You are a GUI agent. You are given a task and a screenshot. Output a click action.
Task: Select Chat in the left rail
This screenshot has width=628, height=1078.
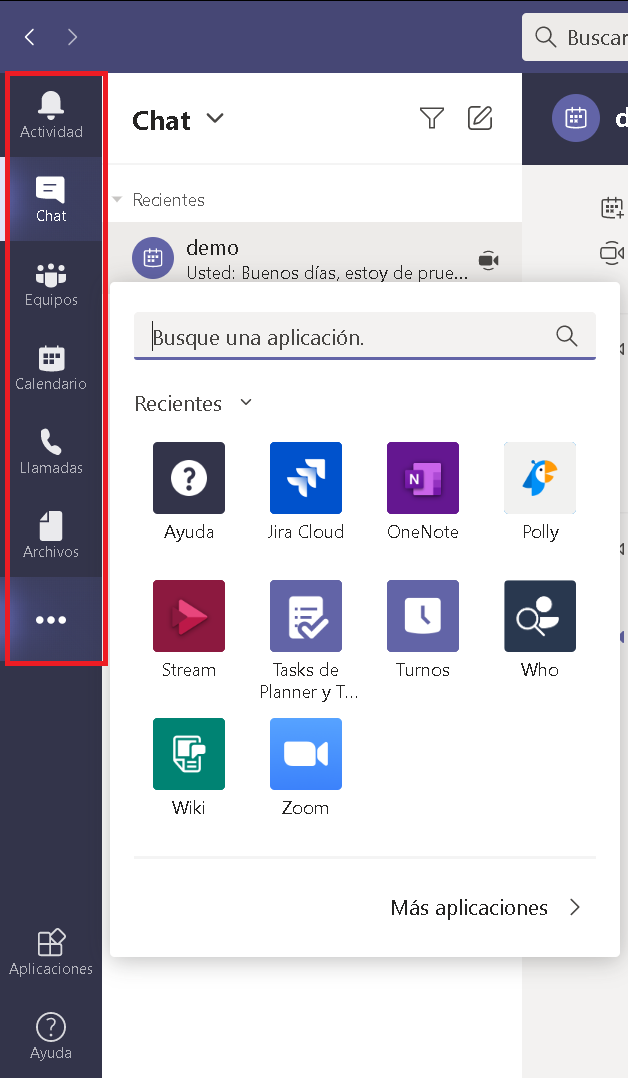51,199
